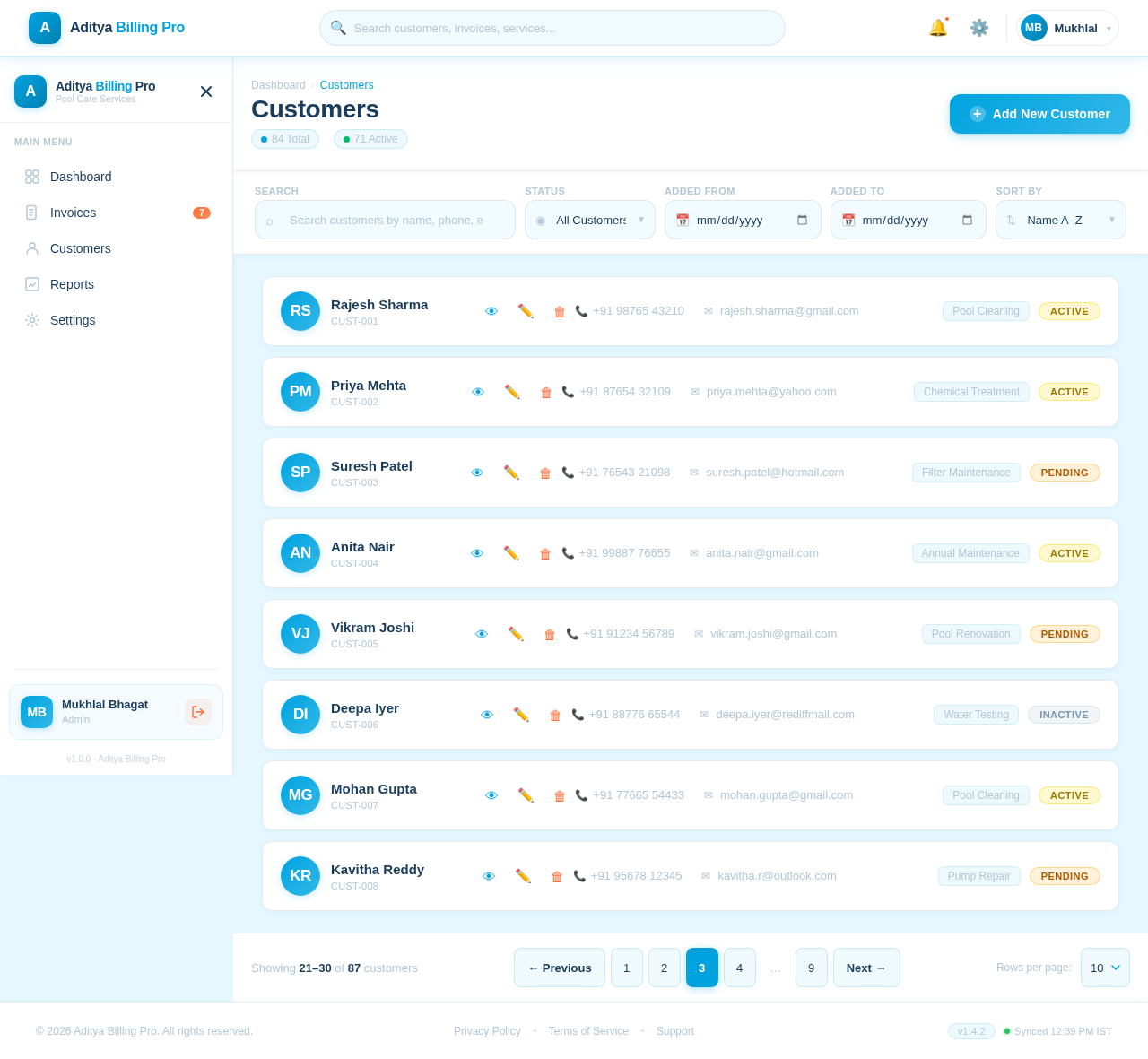Click the settings gear in top bar
Viewport: 1148px width, 1059px height.
(979, 28)
